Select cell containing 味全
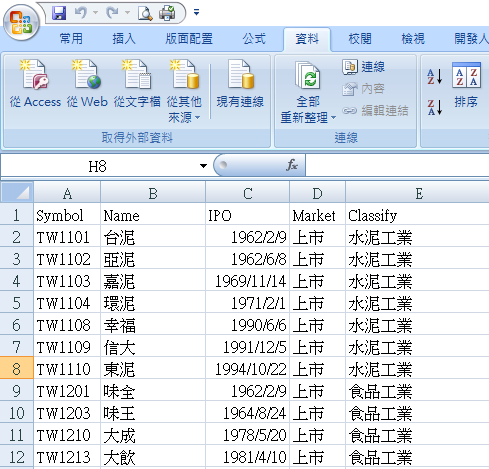 (153, 391)
